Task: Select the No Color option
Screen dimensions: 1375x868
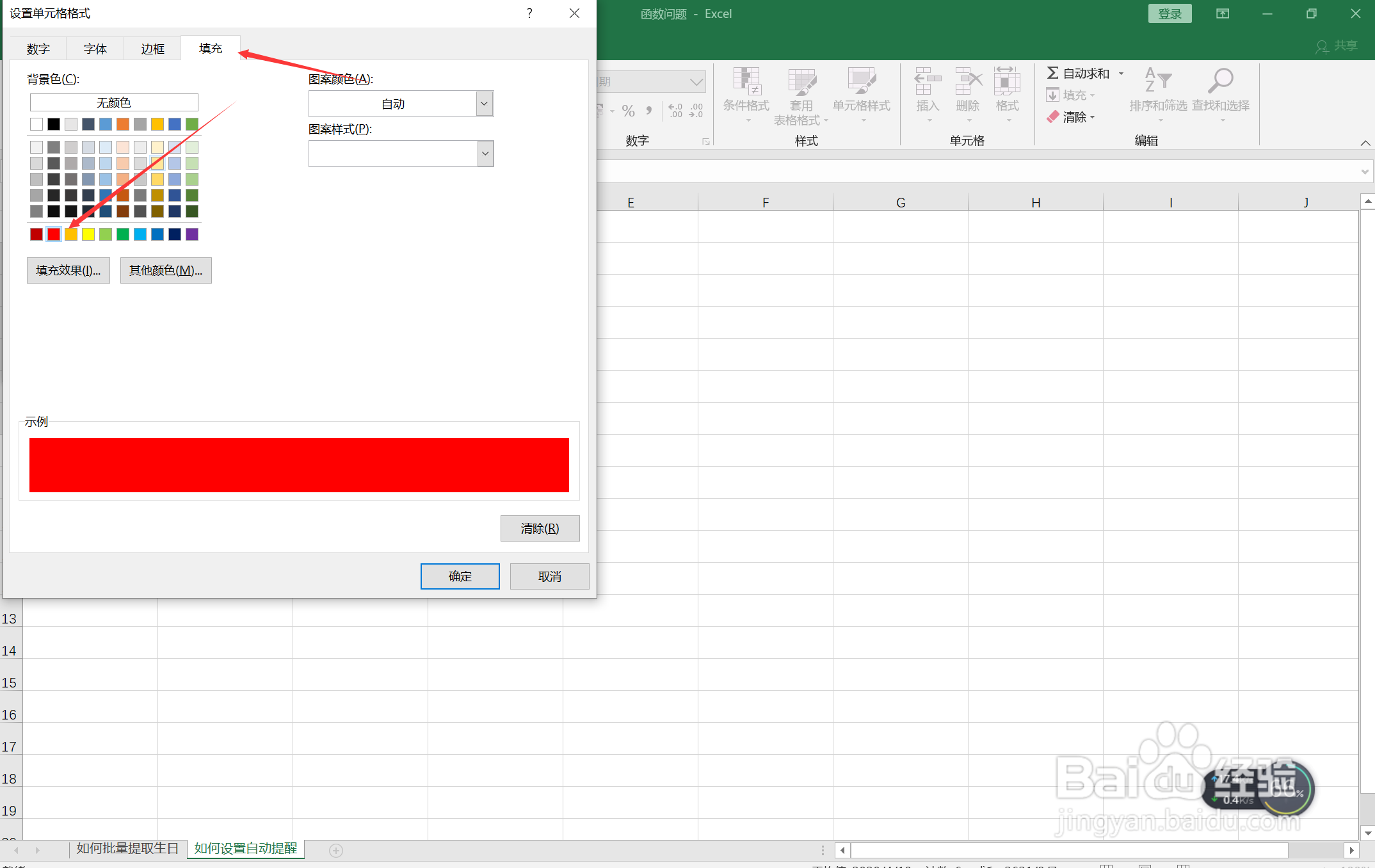Action: click(114, 102)
